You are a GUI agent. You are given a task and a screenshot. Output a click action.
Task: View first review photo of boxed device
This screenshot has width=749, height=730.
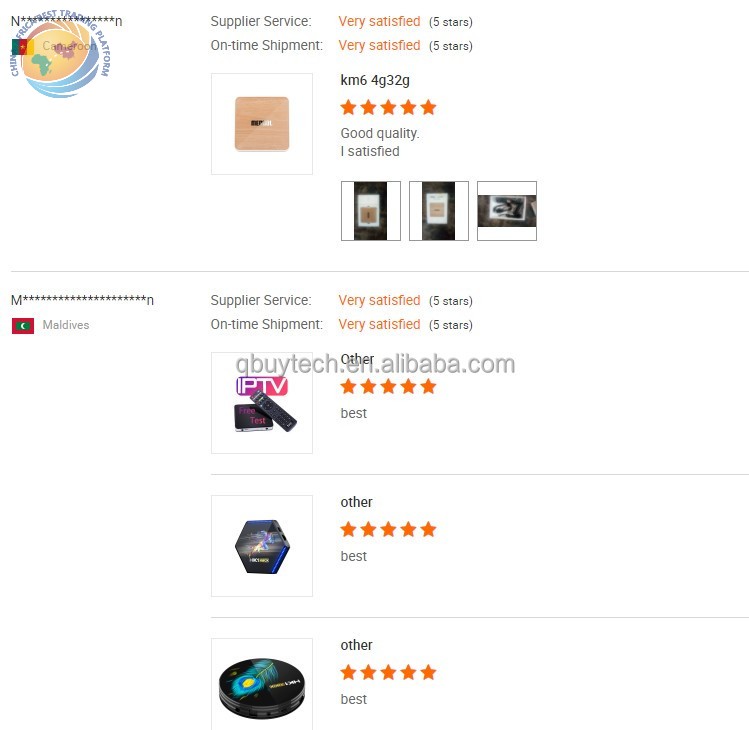[371, 211]
